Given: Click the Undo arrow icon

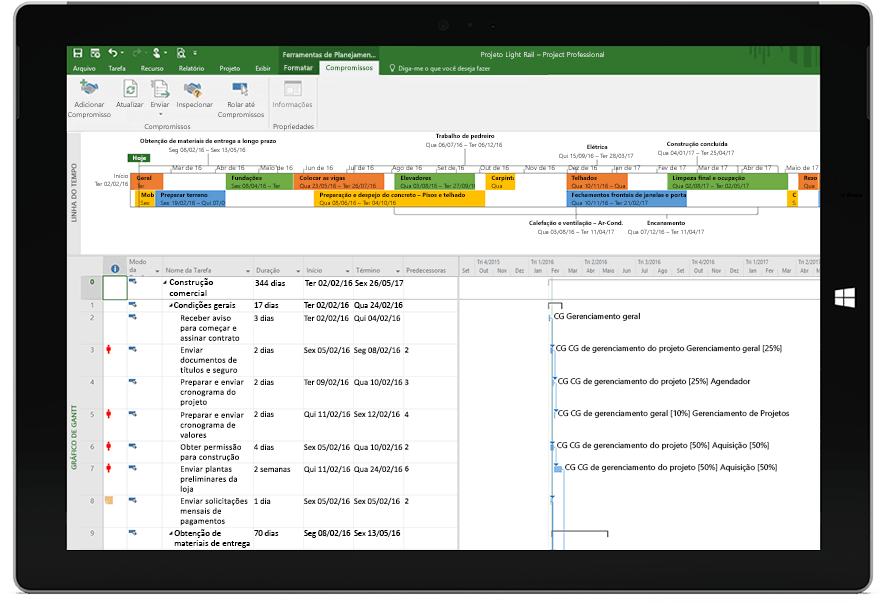Looking at the screenshot, I should (x=111, y=52).
